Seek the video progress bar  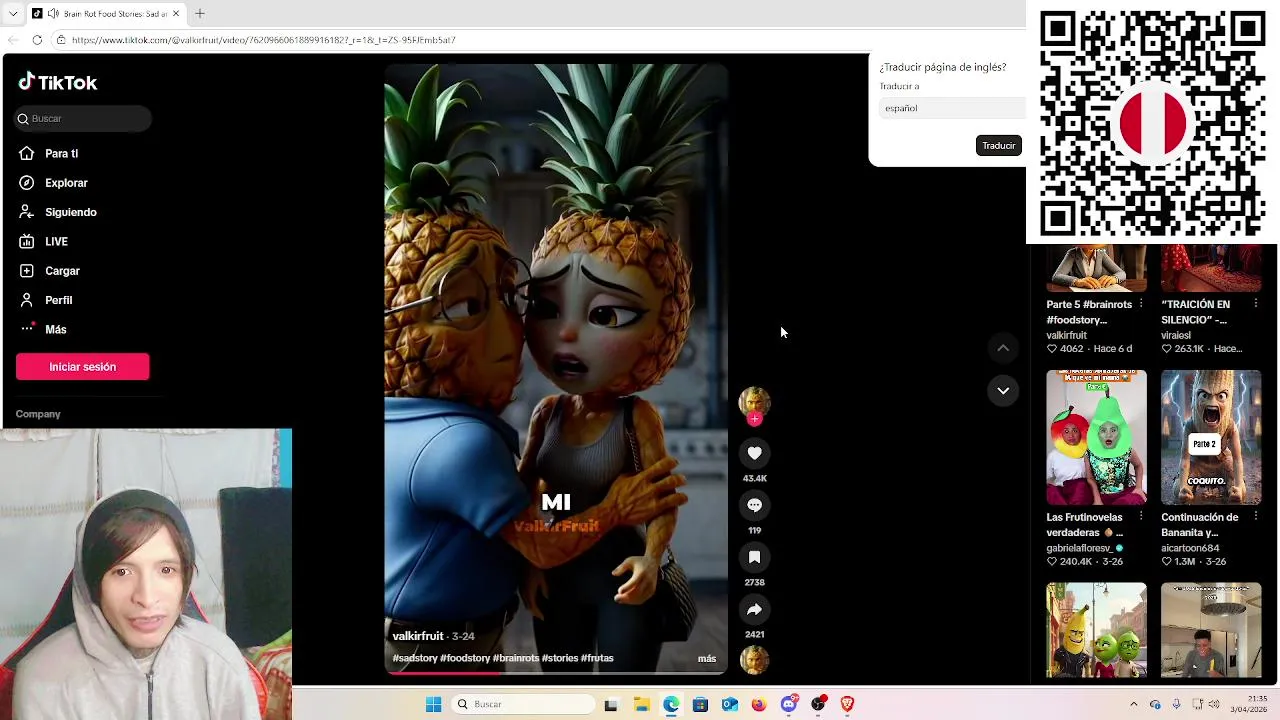556,673
